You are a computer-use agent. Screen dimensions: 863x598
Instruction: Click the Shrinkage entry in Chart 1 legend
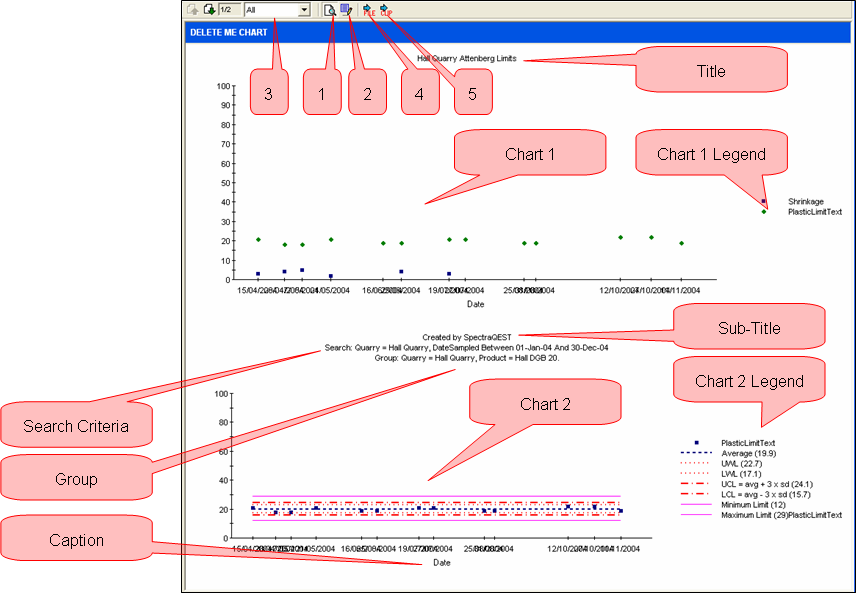[x=805, y=202]
